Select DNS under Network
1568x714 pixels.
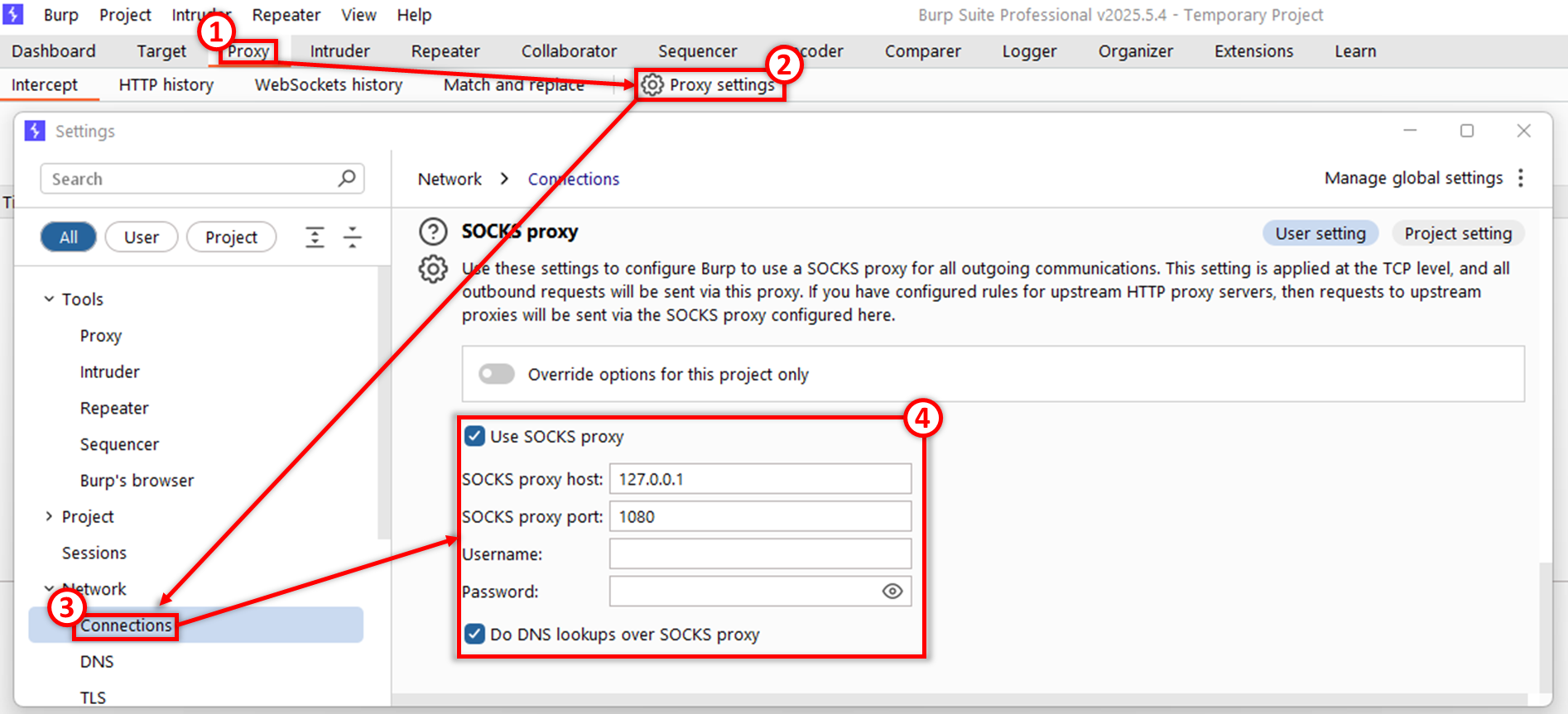click(97, 661)
